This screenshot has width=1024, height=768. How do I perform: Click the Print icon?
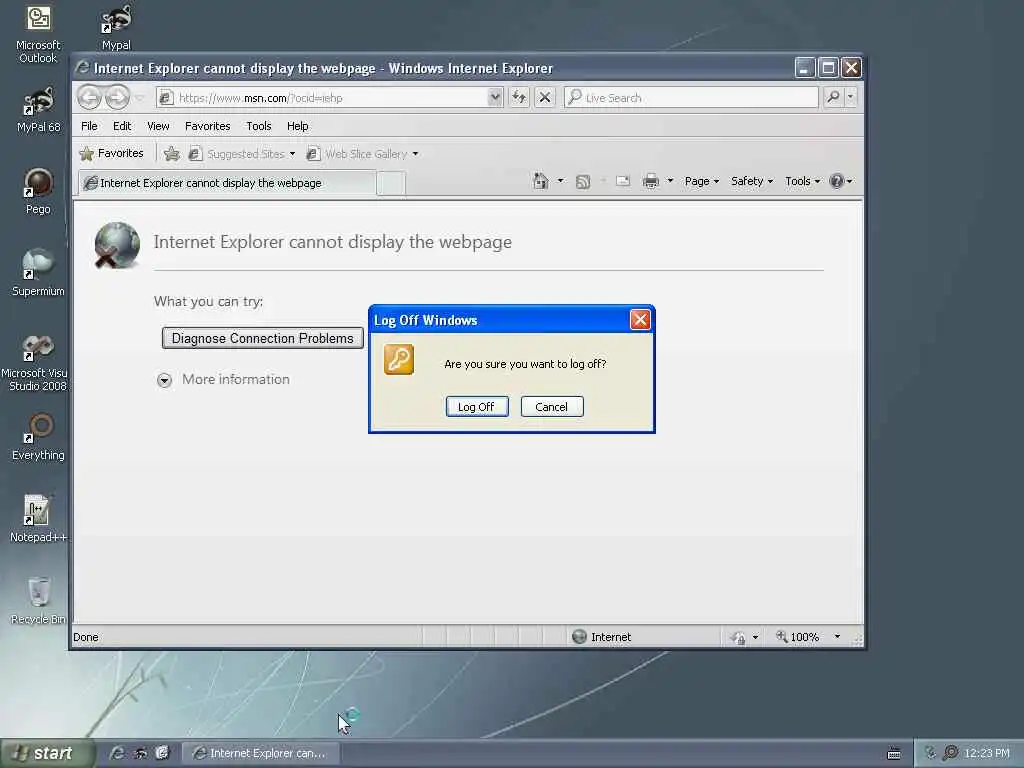650,181
